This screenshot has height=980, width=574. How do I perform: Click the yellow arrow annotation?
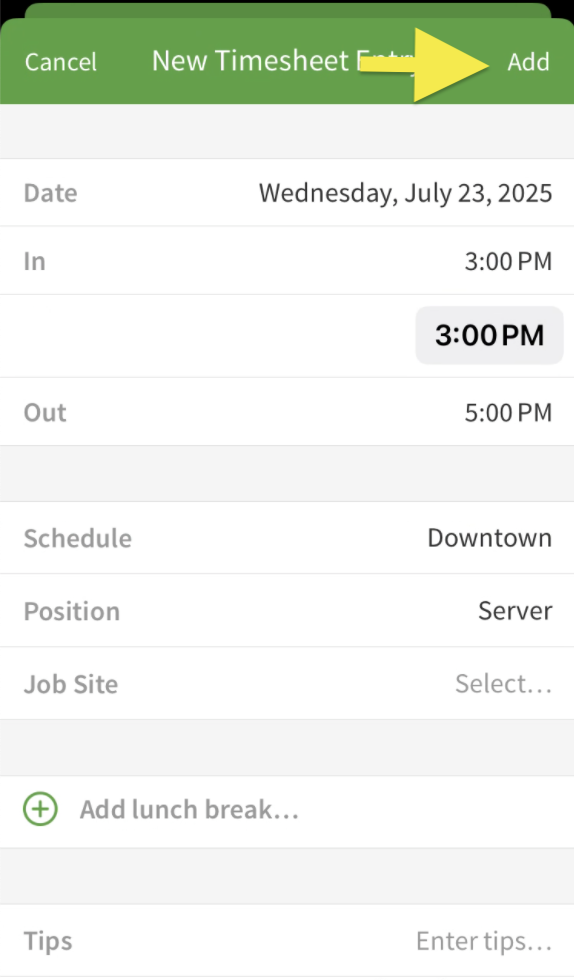tap(425, 64)
